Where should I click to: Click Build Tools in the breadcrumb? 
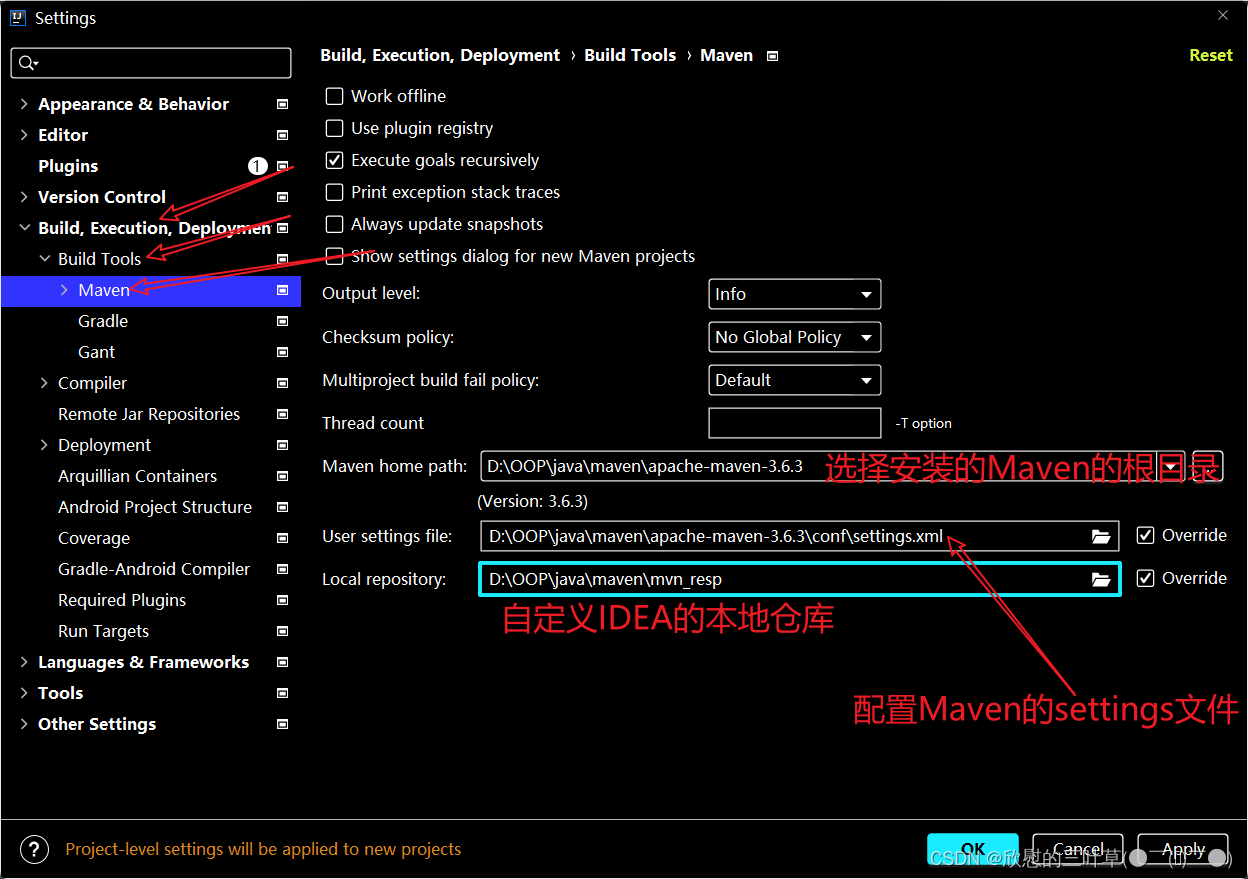(630, 55)
